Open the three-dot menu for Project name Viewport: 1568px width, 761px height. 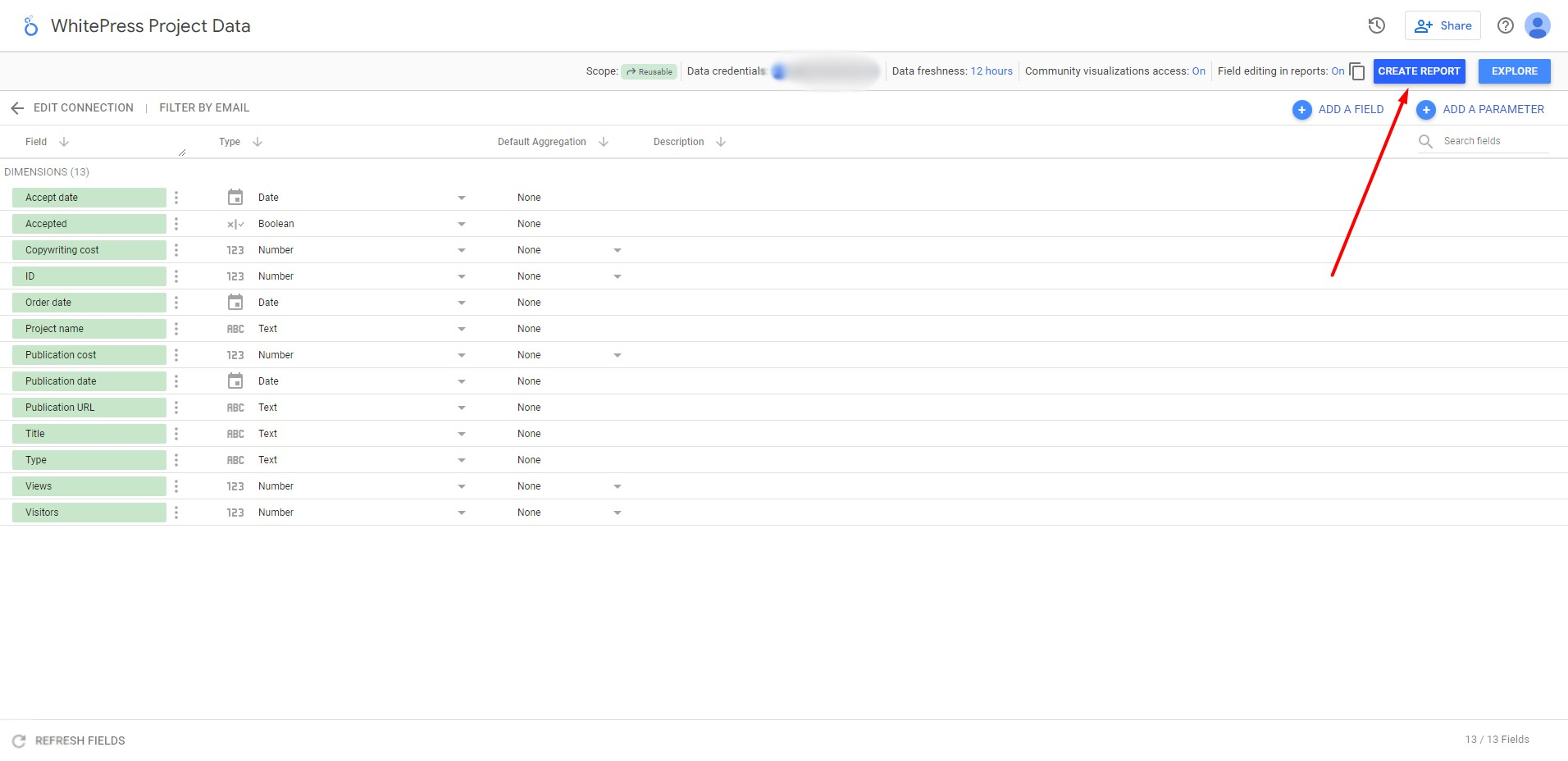point(176,329)
